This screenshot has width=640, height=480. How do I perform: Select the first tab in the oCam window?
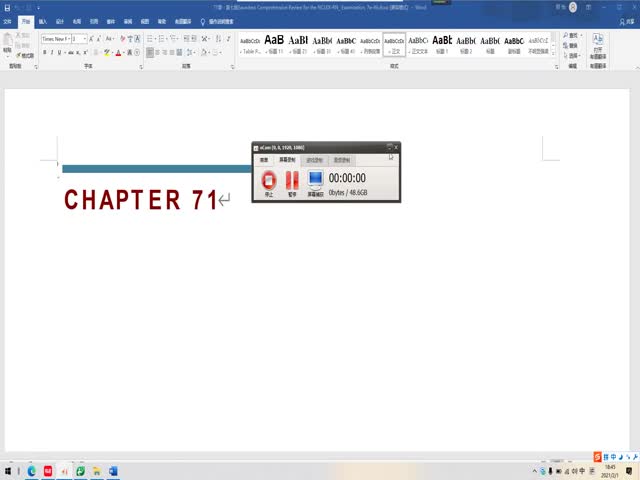[x=264, y=160]
